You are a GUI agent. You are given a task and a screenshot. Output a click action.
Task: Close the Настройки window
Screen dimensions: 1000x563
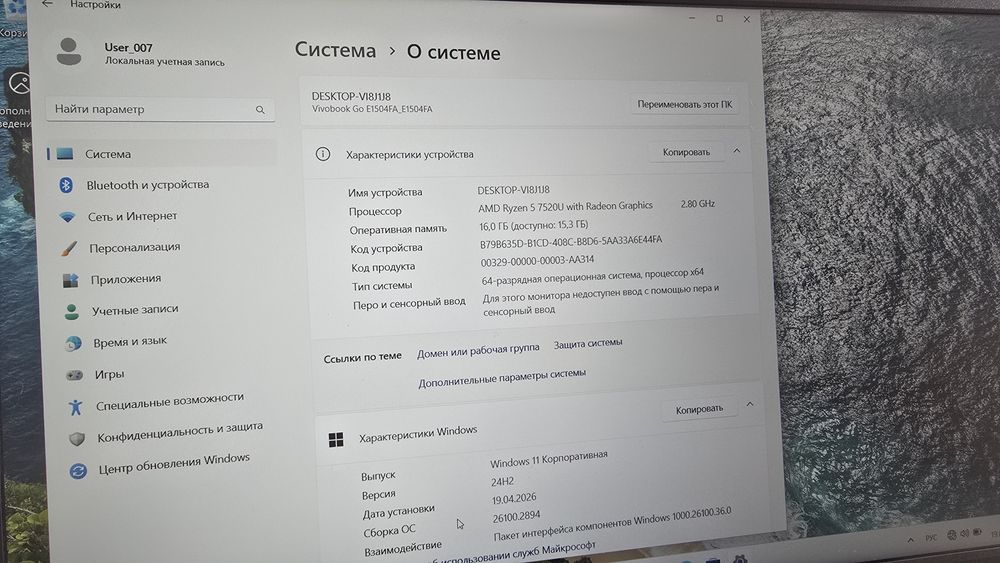747,19
